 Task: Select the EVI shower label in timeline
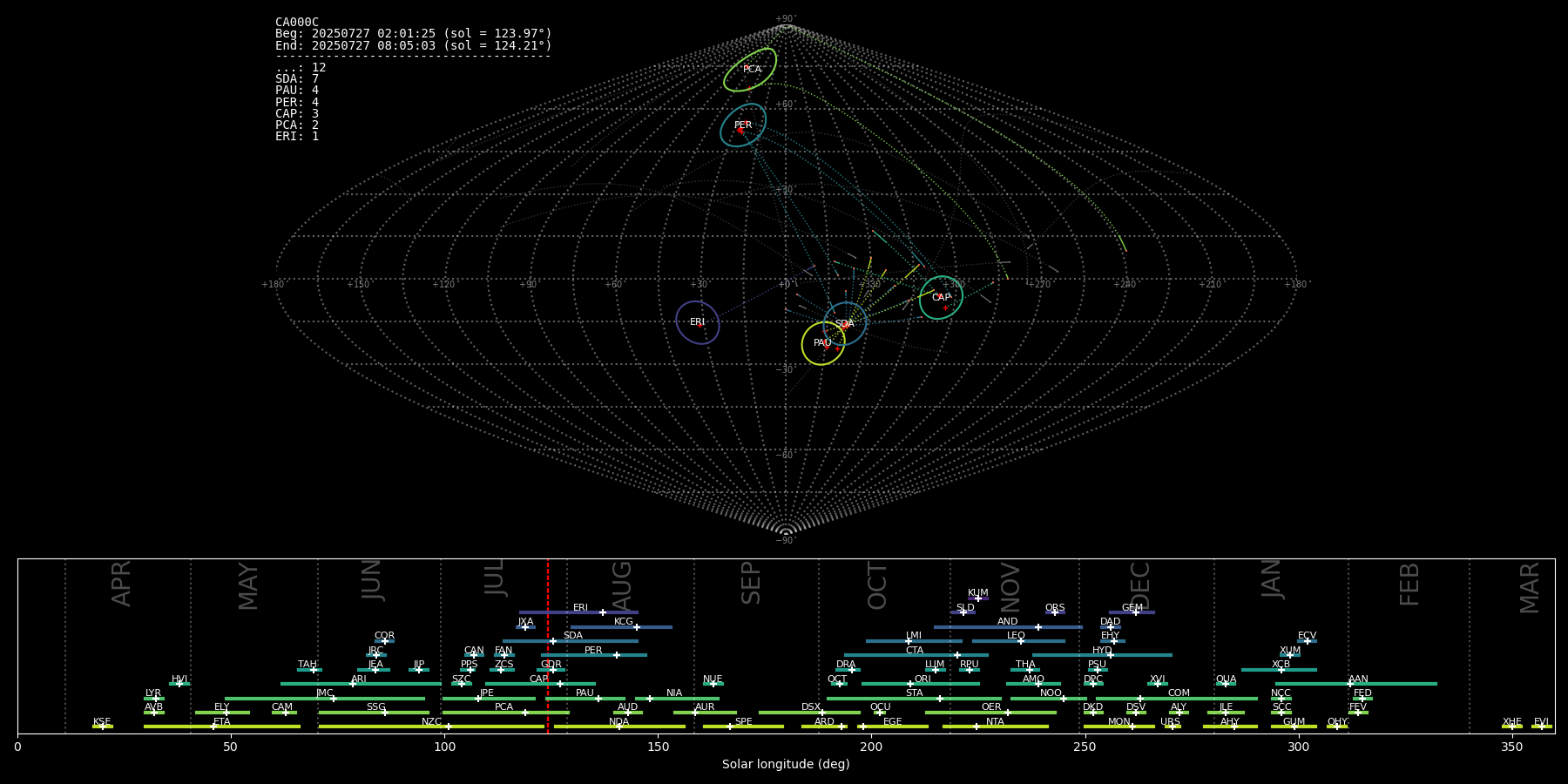pos(1541,722)
